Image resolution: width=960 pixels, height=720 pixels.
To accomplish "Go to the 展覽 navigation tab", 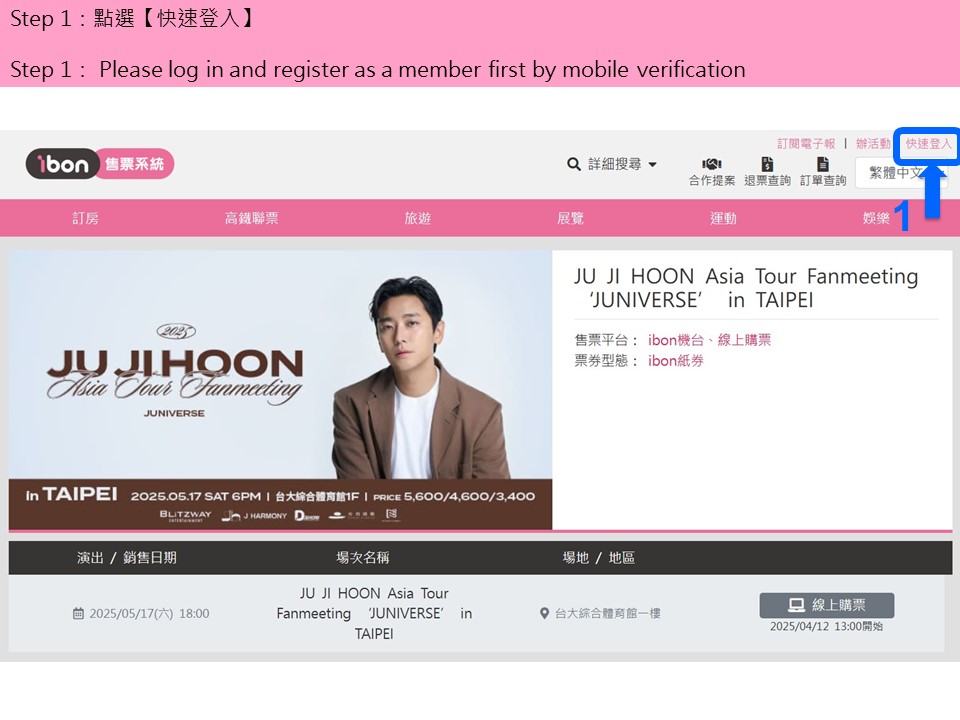I will click(x=571, y=219).
